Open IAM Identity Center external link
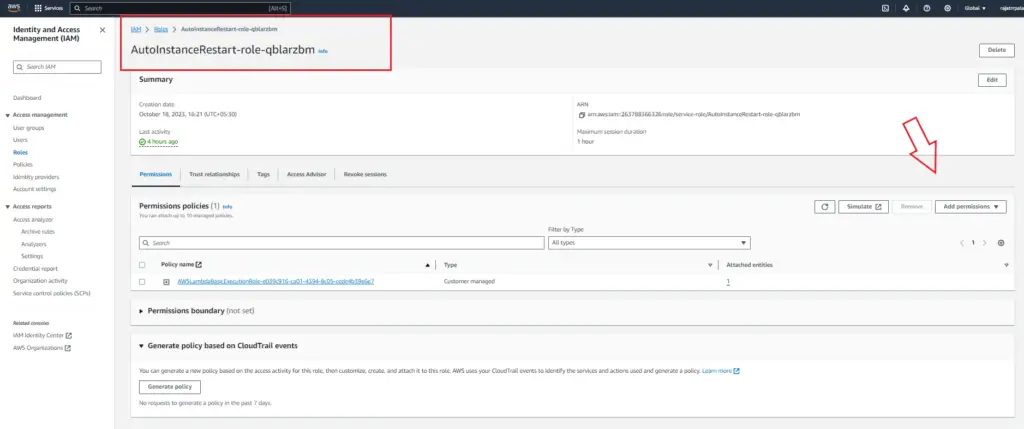Image resolution: width=1024 pixels, height=429 pixels. pyautogui.click(x=42, y=336)
